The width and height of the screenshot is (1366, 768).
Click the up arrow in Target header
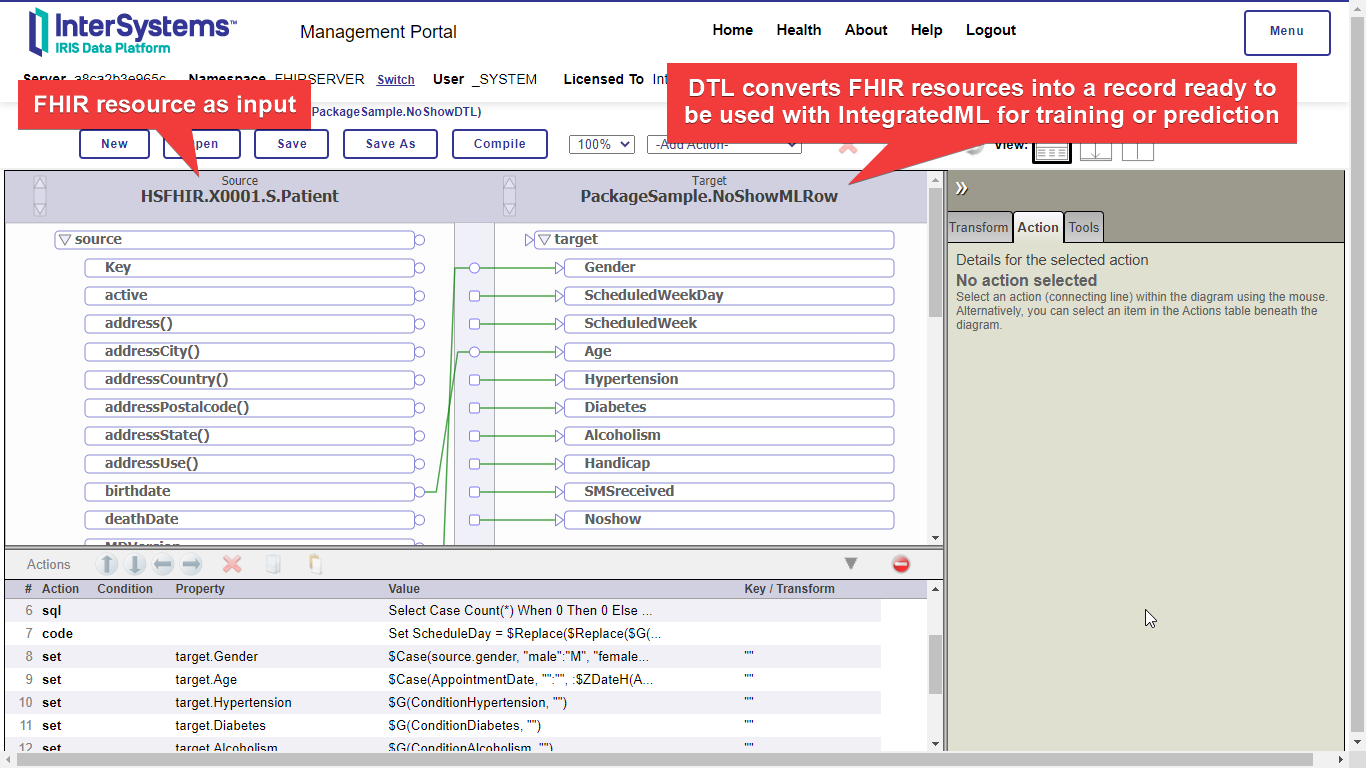pos(510,183)
